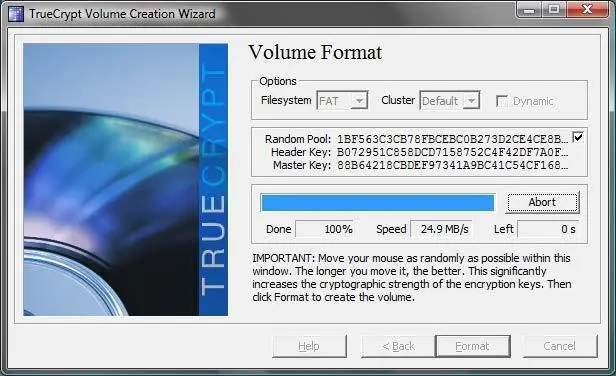Image resolution: width=616 pixels, height=376 pixels.
Task: Cancel the volume creation wizard
Action: [x=560, y=346]
